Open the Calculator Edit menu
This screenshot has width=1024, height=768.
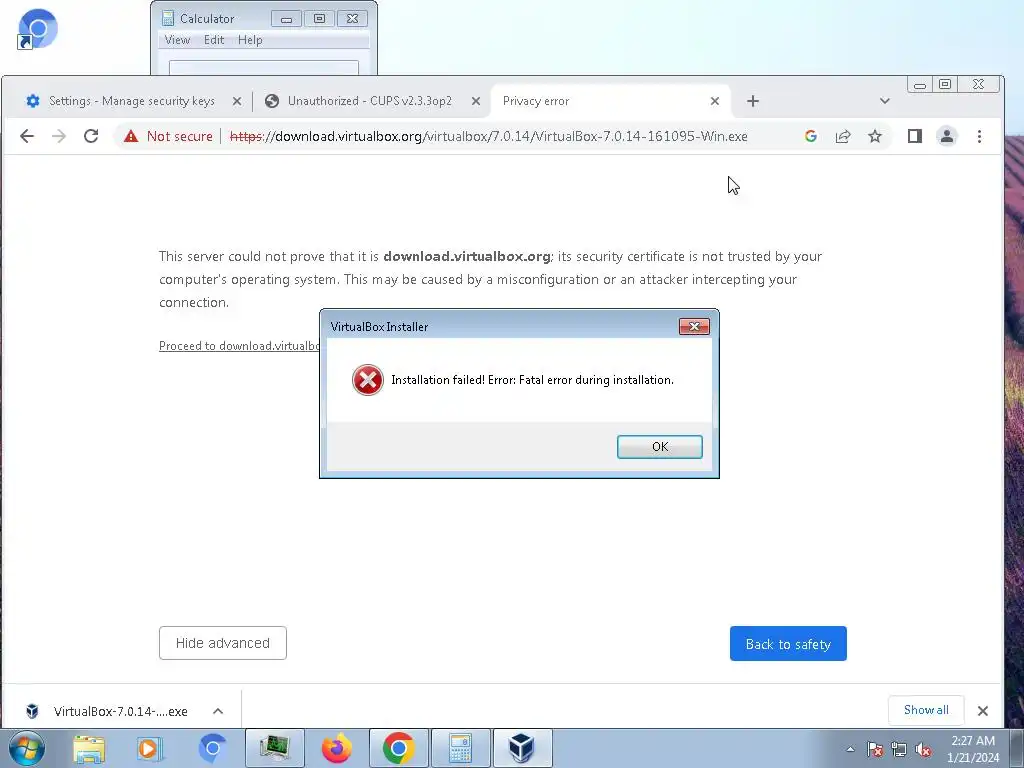point(214,40)
